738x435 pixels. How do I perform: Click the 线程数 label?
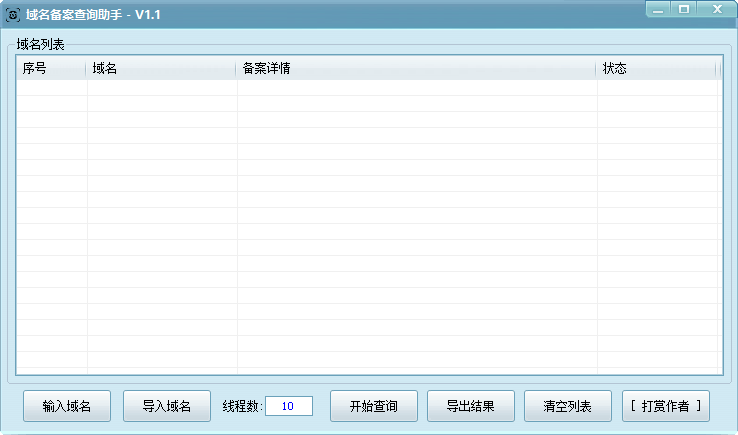(x=242, y=406)
